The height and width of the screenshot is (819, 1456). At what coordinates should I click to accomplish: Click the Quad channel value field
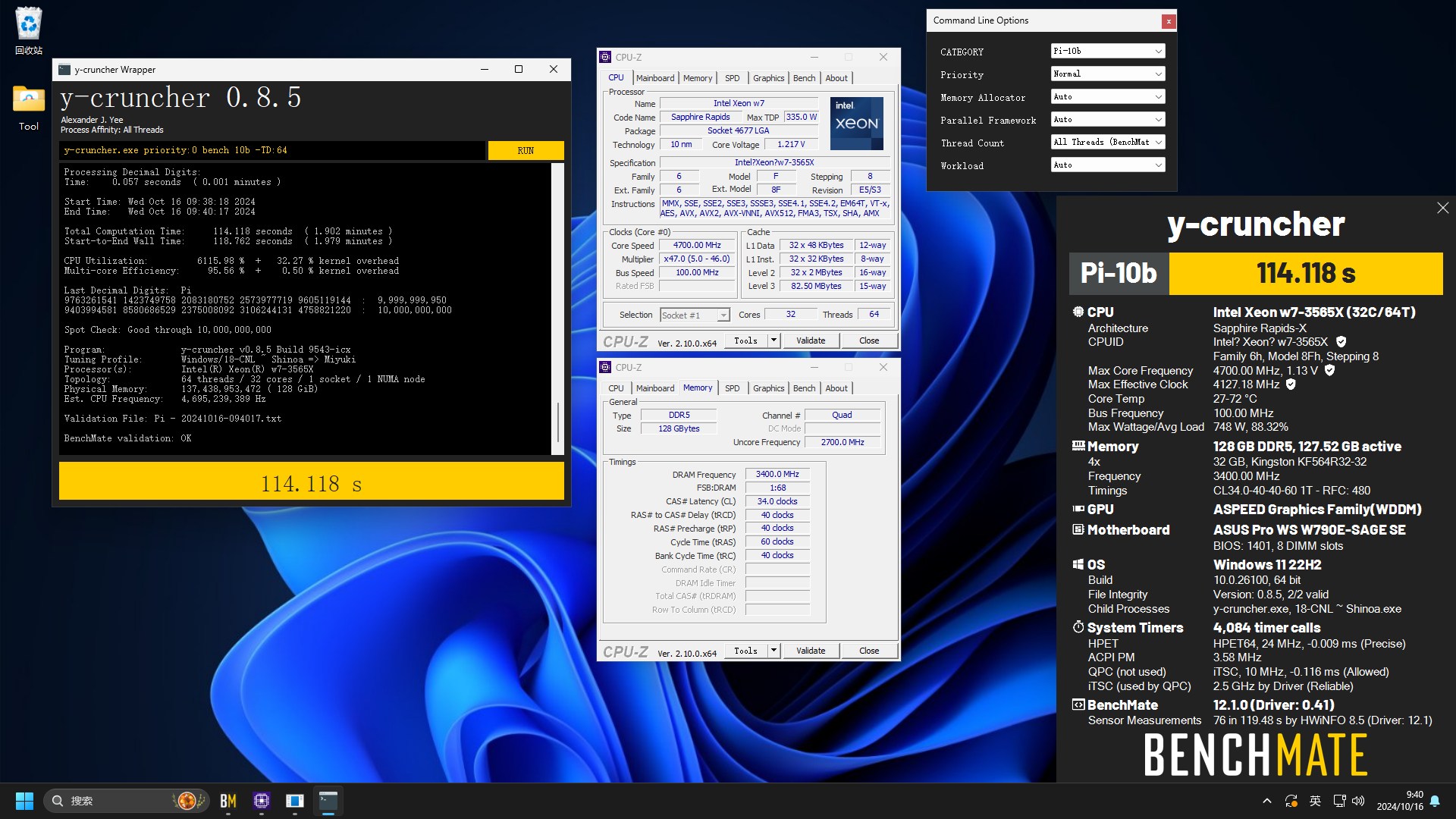pos(842,415)
